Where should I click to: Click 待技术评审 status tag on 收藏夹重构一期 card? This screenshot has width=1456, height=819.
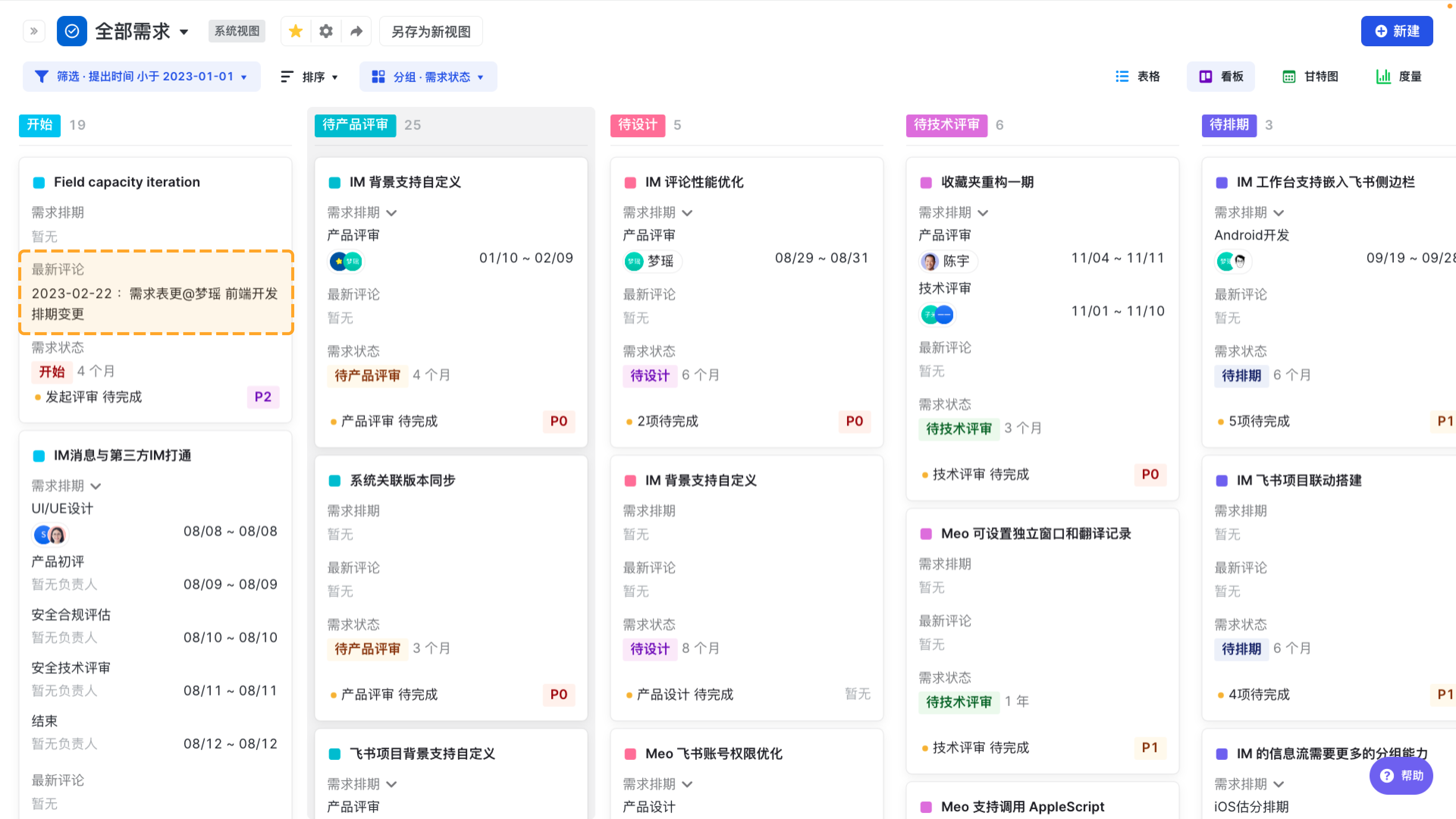point(959,429)
